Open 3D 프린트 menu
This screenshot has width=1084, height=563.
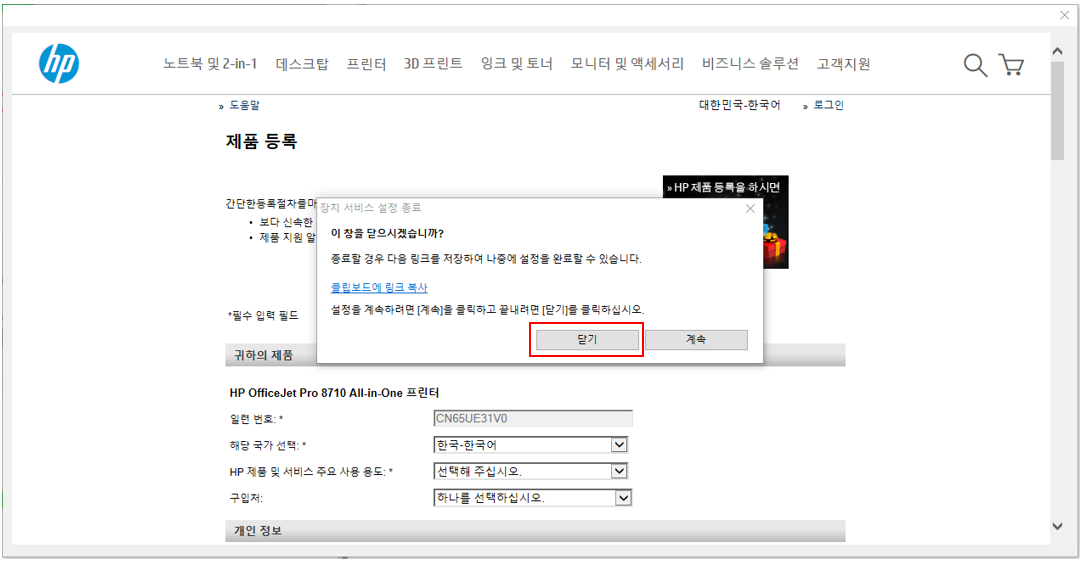[x=433, y=64]
